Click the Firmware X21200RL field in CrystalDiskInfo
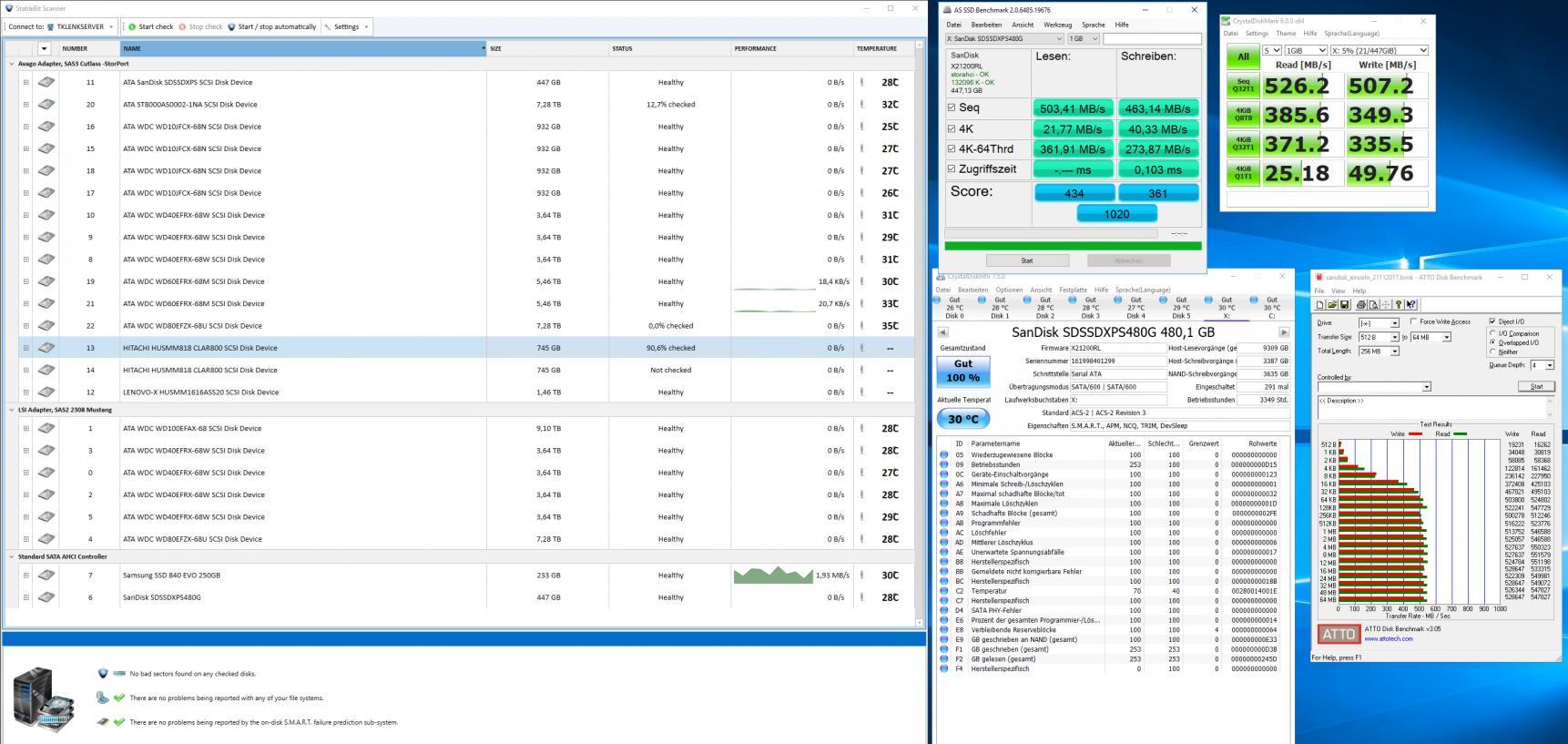The height and width of the screenshot is (744, 1568). pyautogui.click(x=1118, y=348)
